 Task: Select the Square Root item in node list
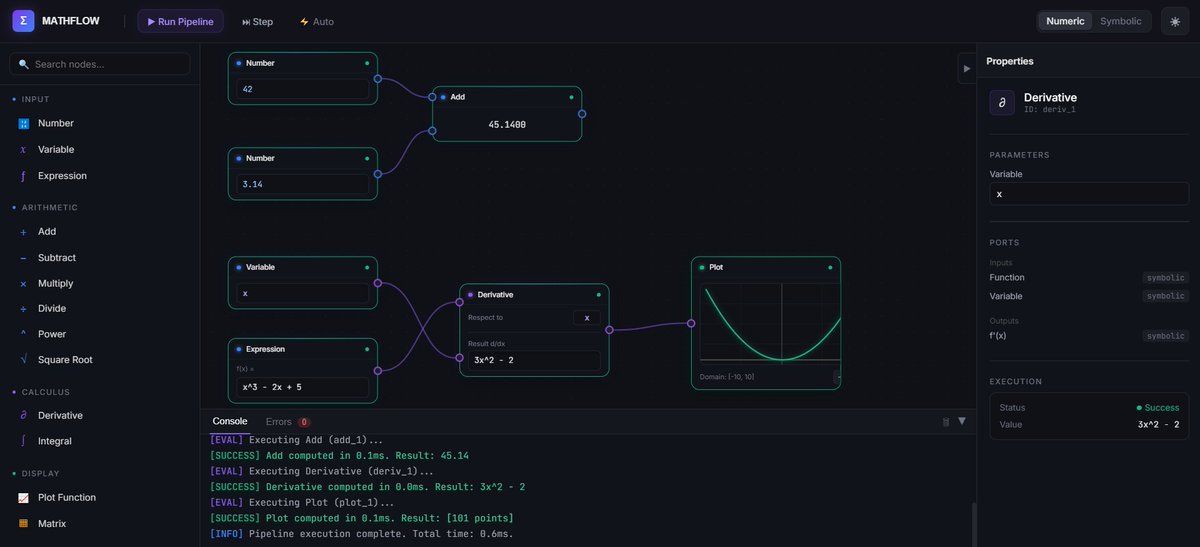coord(100,360)
